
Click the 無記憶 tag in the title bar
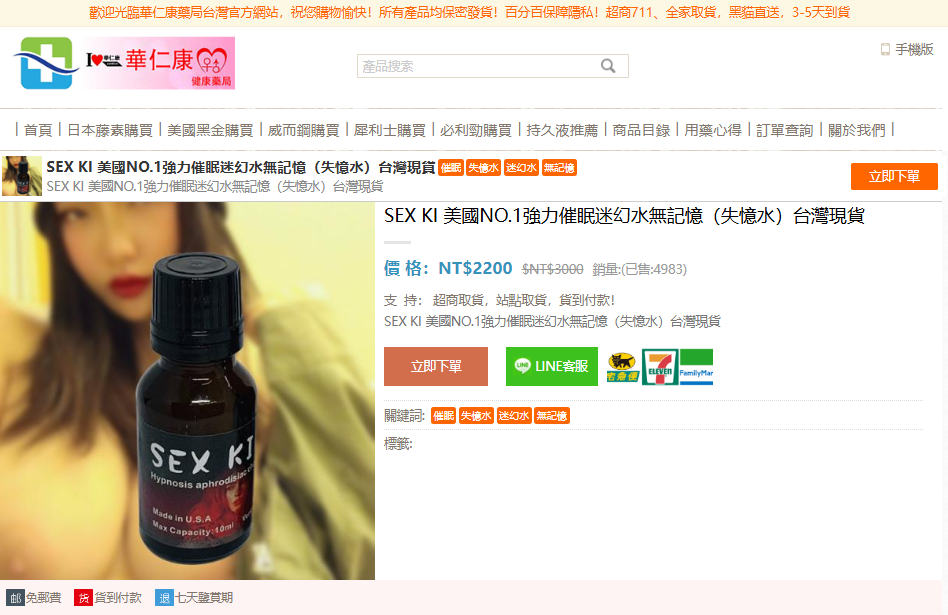coord(559,168)
